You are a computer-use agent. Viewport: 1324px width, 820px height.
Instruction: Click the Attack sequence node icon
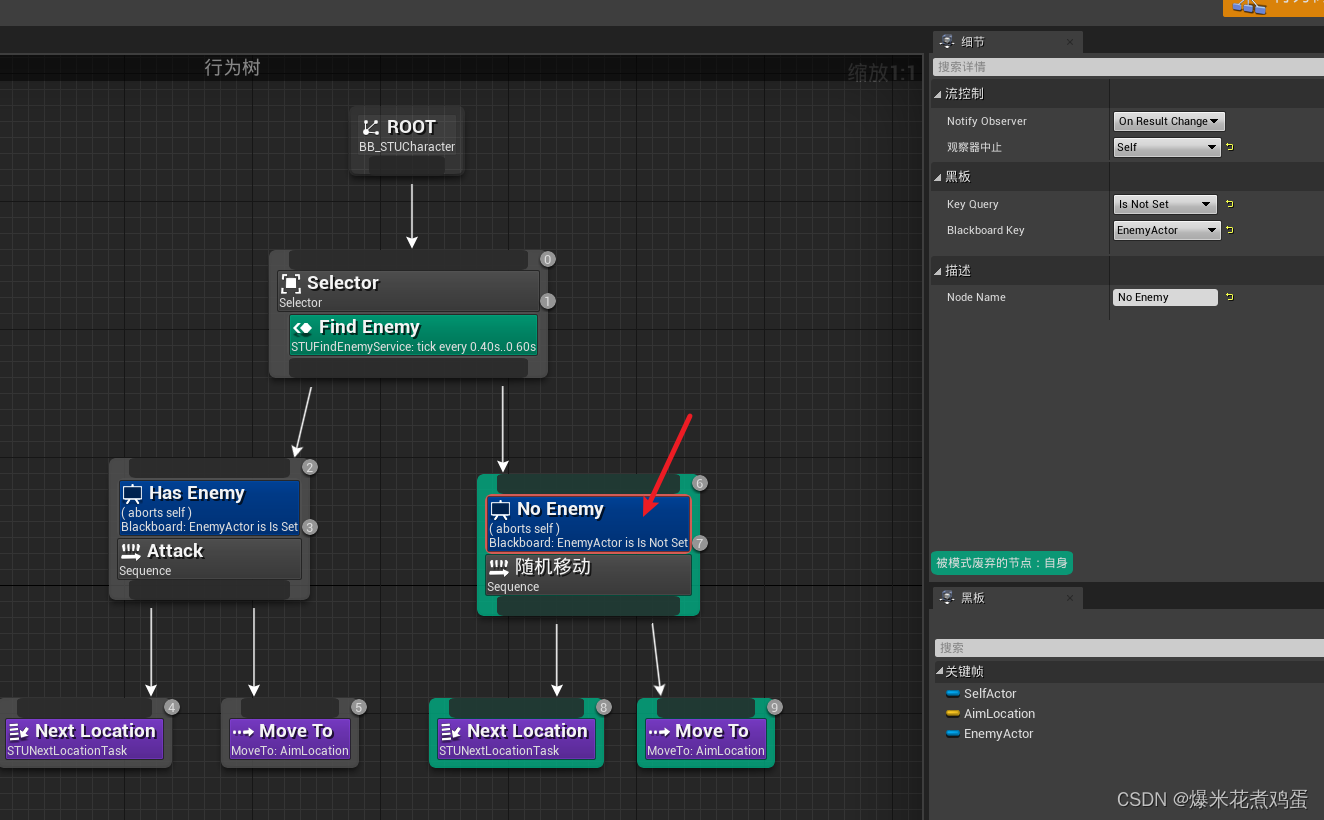[133, 551]
